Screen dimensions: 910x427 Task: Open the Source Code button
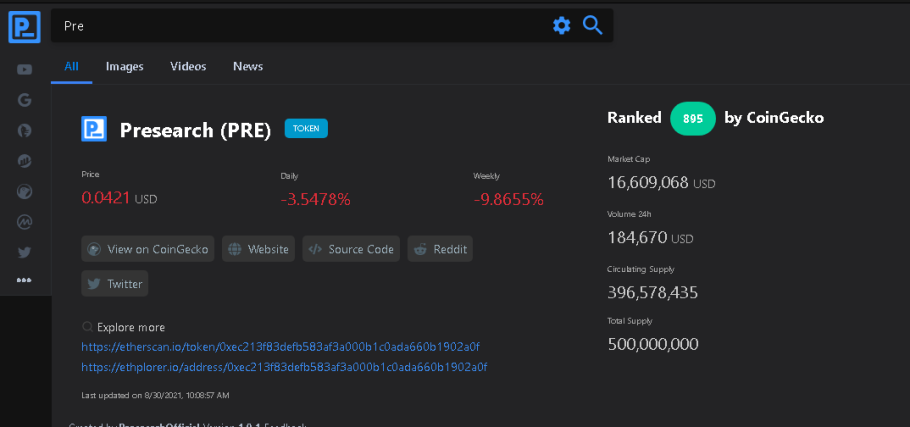pyautogui.click(x=351, y=249)
